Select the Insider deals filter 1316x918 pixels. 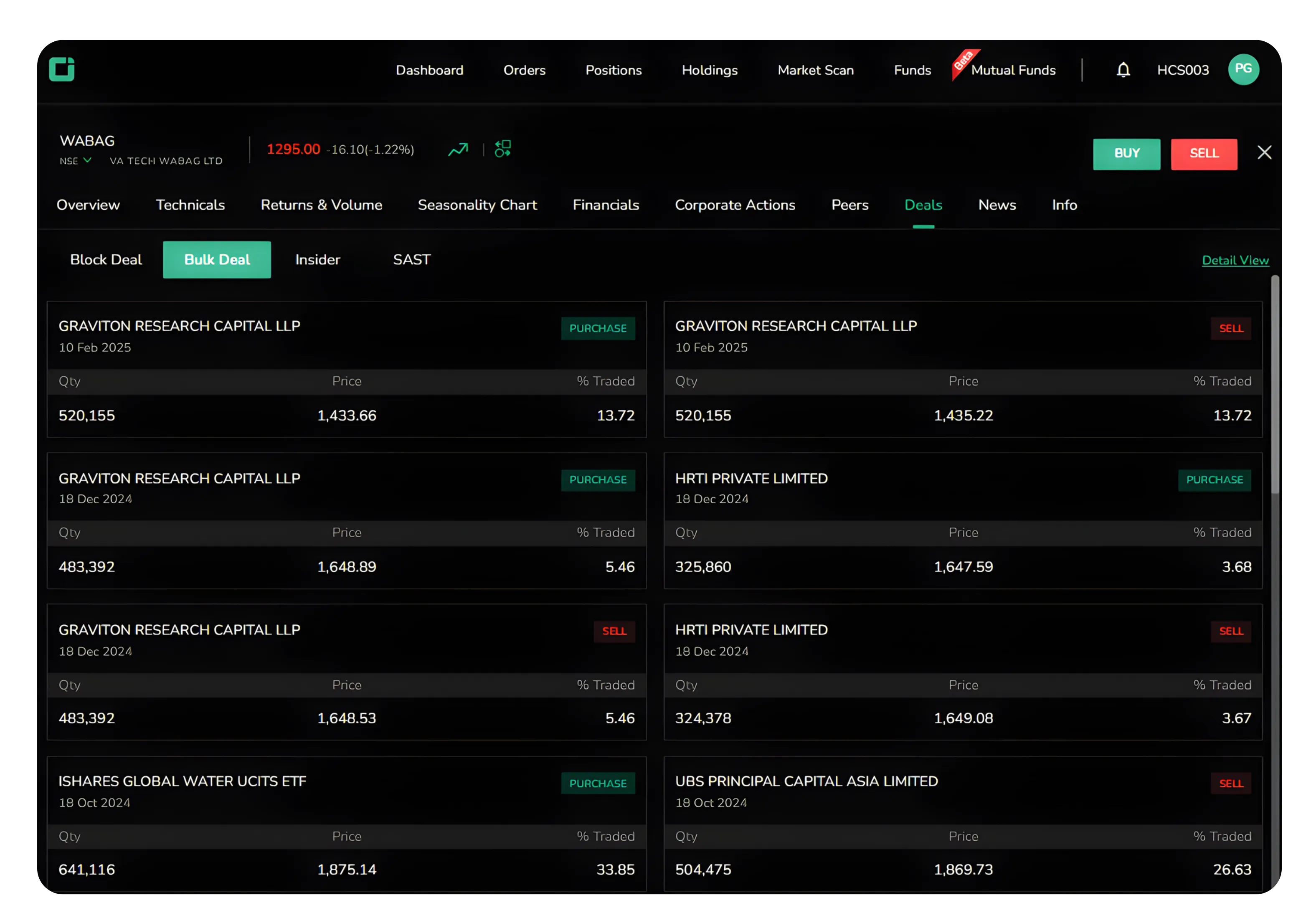coord(317,259)
